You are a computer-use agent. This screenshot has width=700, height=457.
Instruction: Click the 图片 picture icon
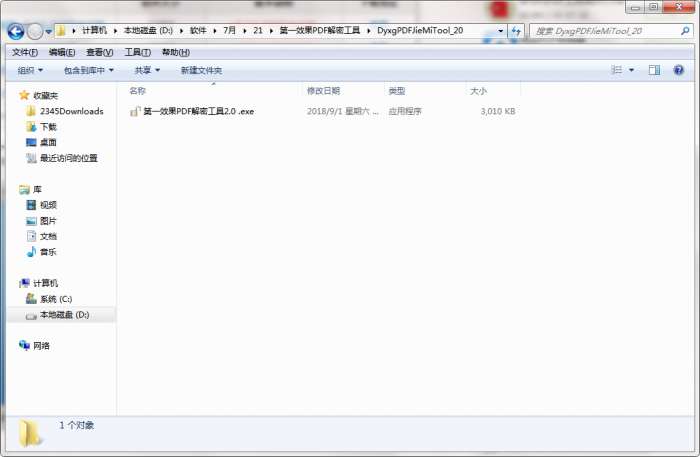pos(31,221)
